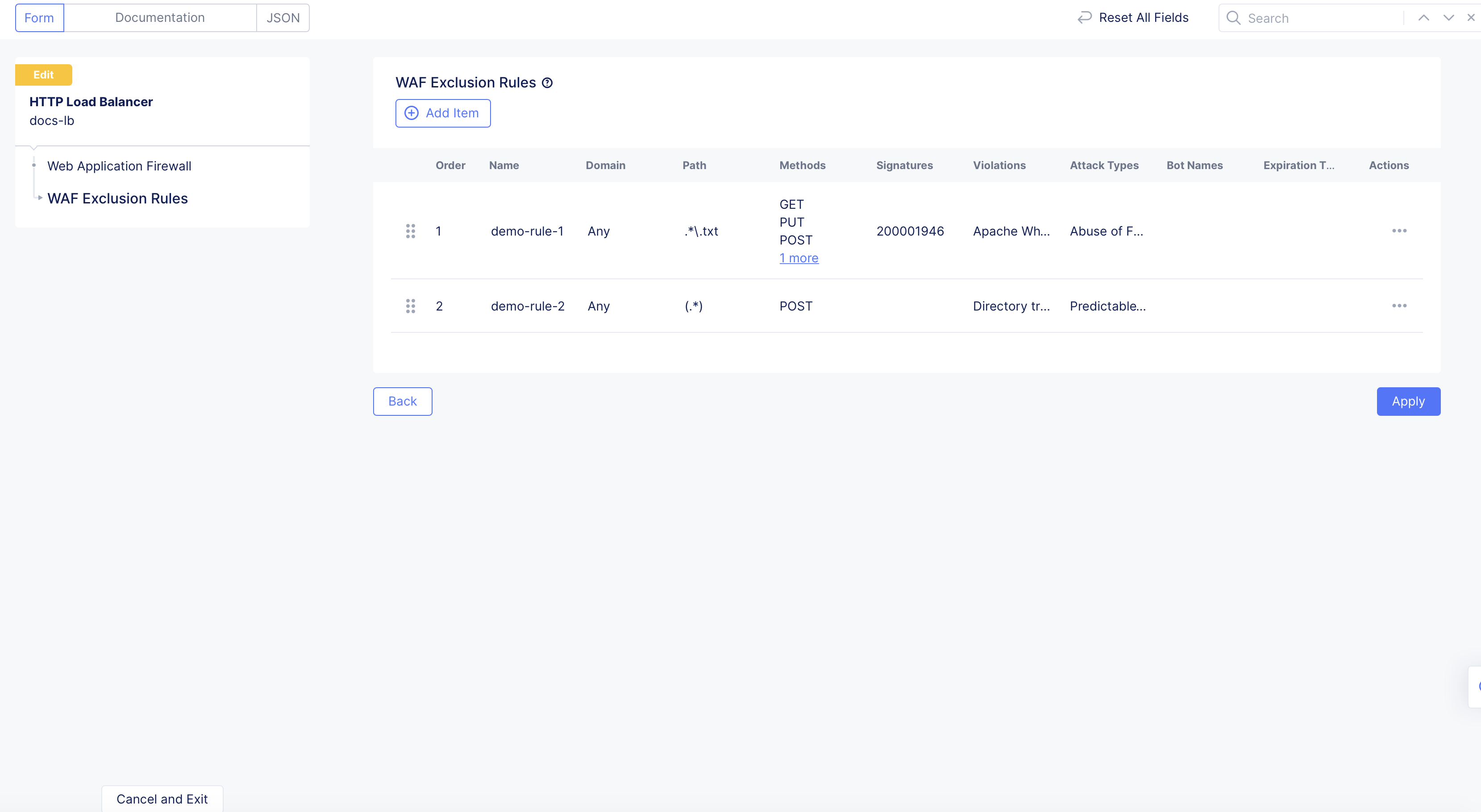Click drag handle for demo-rule-1 row
1481x812 pixels.
pos(411,231)
